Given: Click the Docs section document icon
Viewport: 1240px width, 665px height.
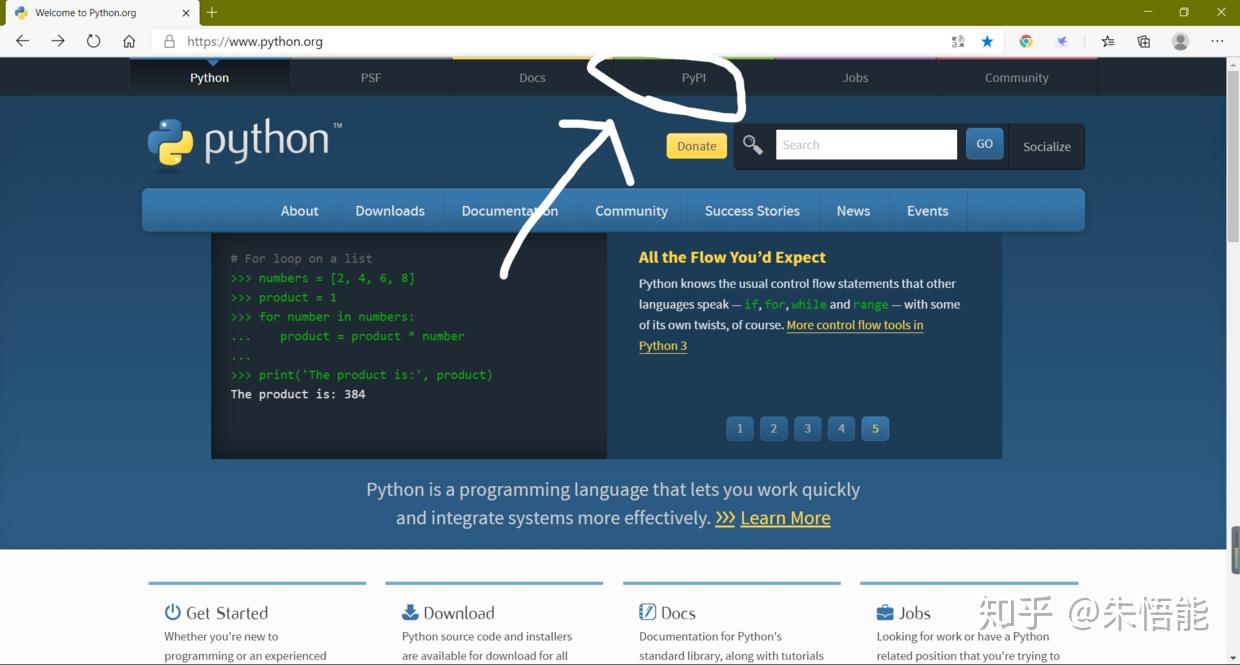Looking at the screenshot, I should point(647,612).
